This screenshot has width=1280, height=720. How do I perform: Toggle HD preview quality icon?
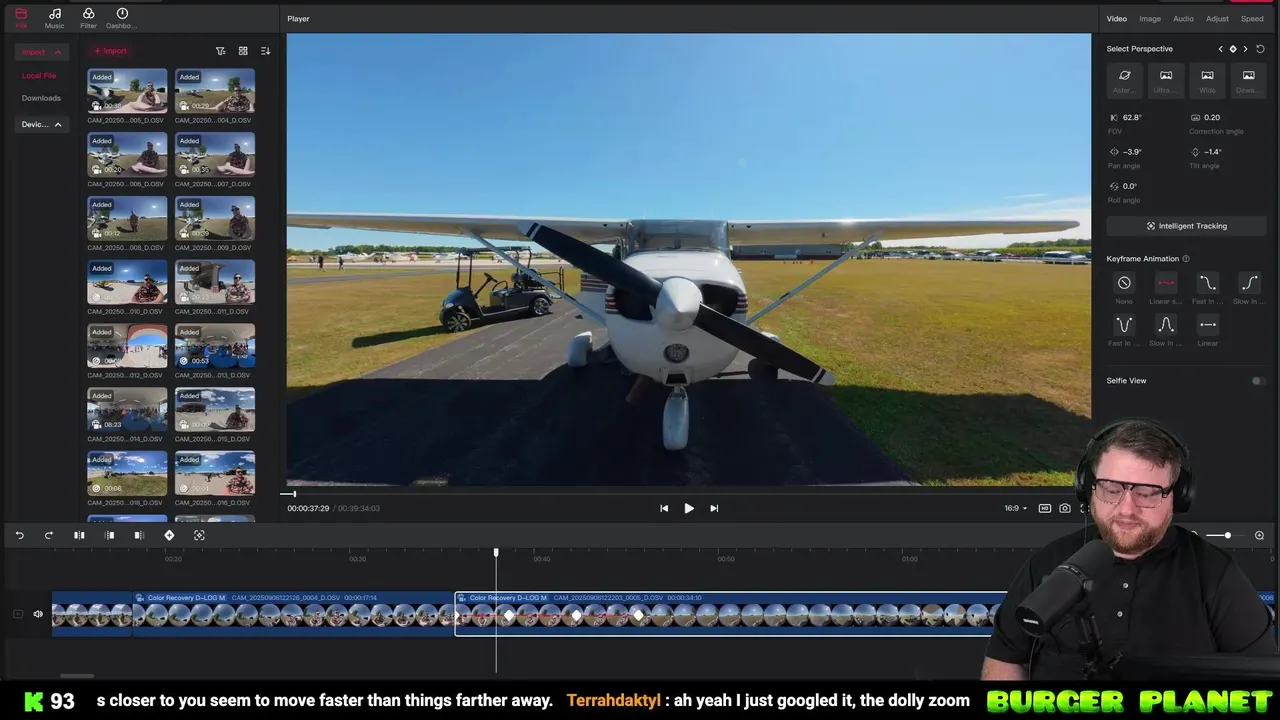pos(1045,508)
